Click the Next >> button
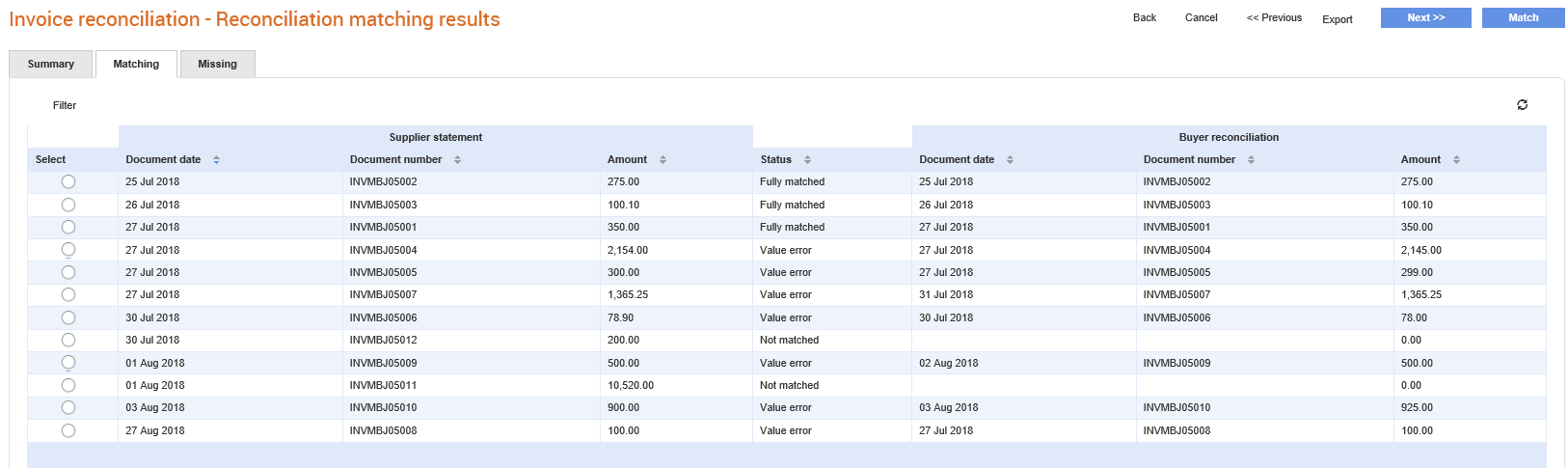Image resolution: width=1568 pixels, height=468 pixels. coord(1426,17)
